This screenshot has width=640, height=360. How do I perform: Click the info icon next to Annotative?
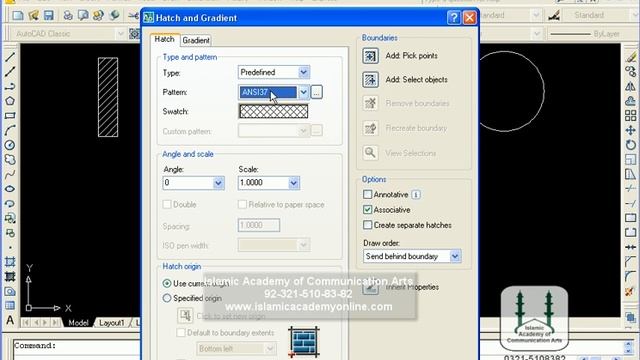point(416,195)
